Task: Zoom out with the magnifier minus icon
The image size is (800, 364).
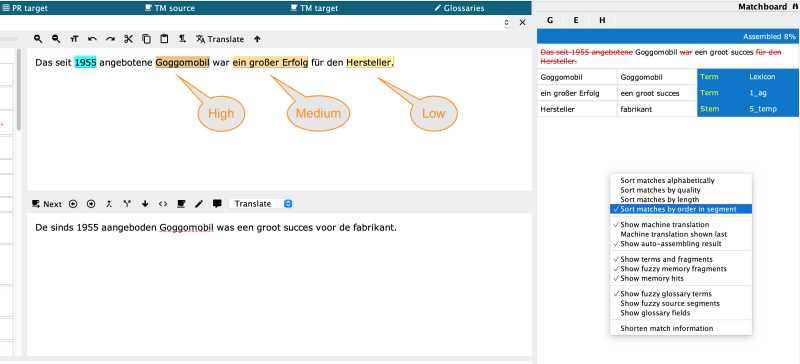Action: pos(56,39)
